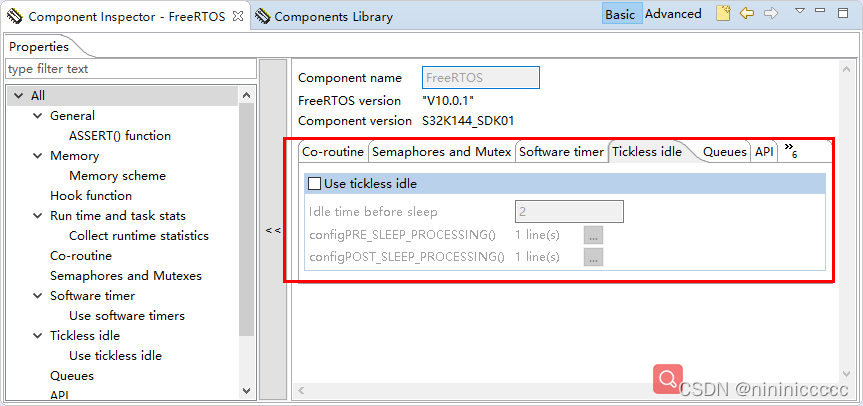Click the Components Library tab icon

pyautogui.click(x=263, y=16)
